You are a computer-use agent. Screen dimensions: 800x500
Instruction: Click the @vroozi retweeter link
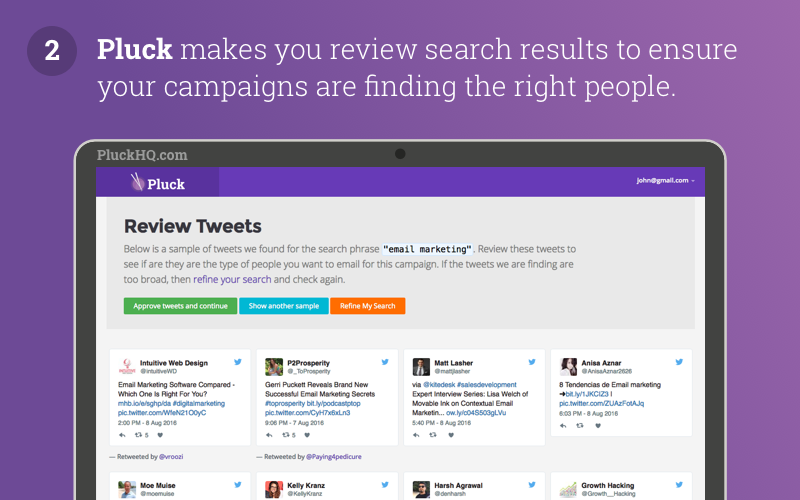pyautogui.click(x=171, y=457)
